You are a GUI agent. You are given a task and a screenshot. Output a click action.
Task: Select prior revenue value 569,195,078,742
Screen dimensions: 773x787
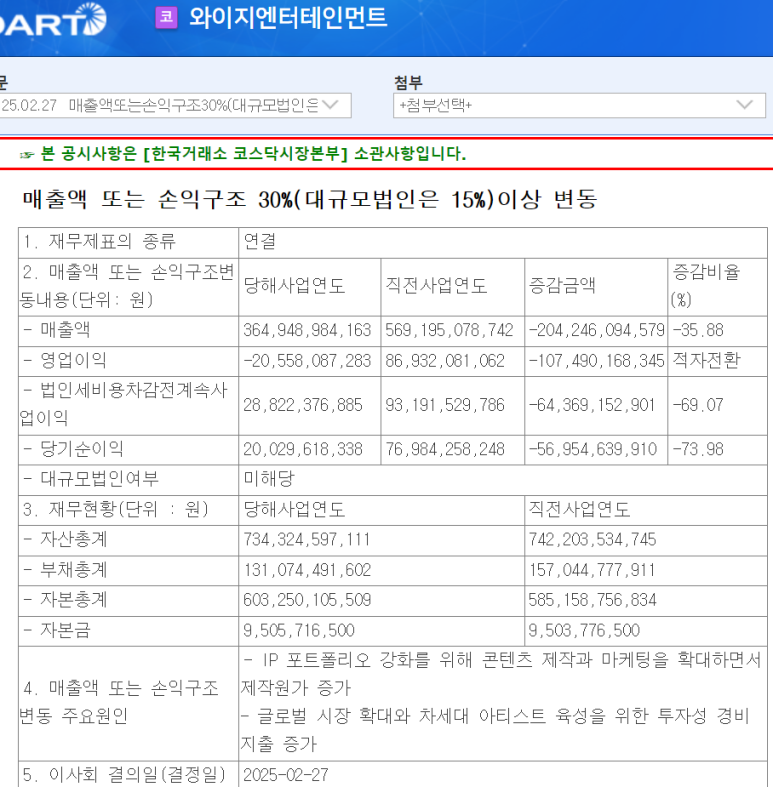pos(449,330)
